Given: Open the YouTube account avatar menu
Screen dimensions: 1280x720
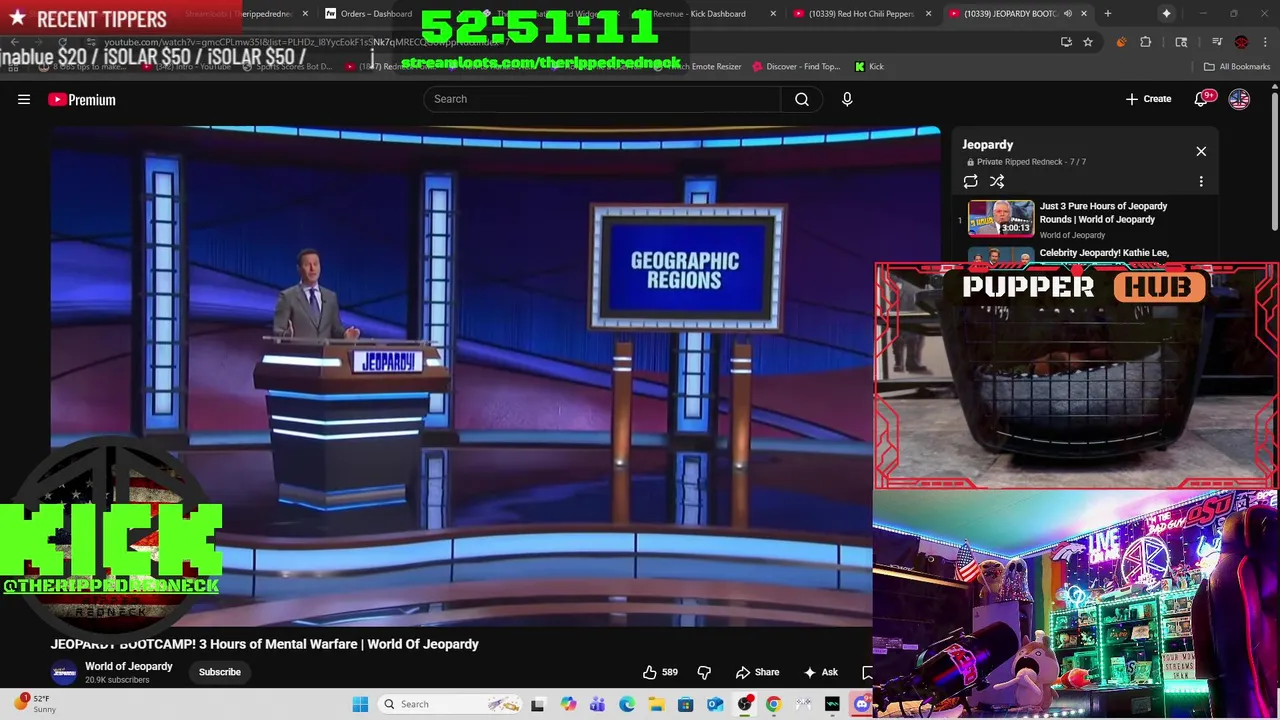Looking at the screenshot, I should (1239, 99).
